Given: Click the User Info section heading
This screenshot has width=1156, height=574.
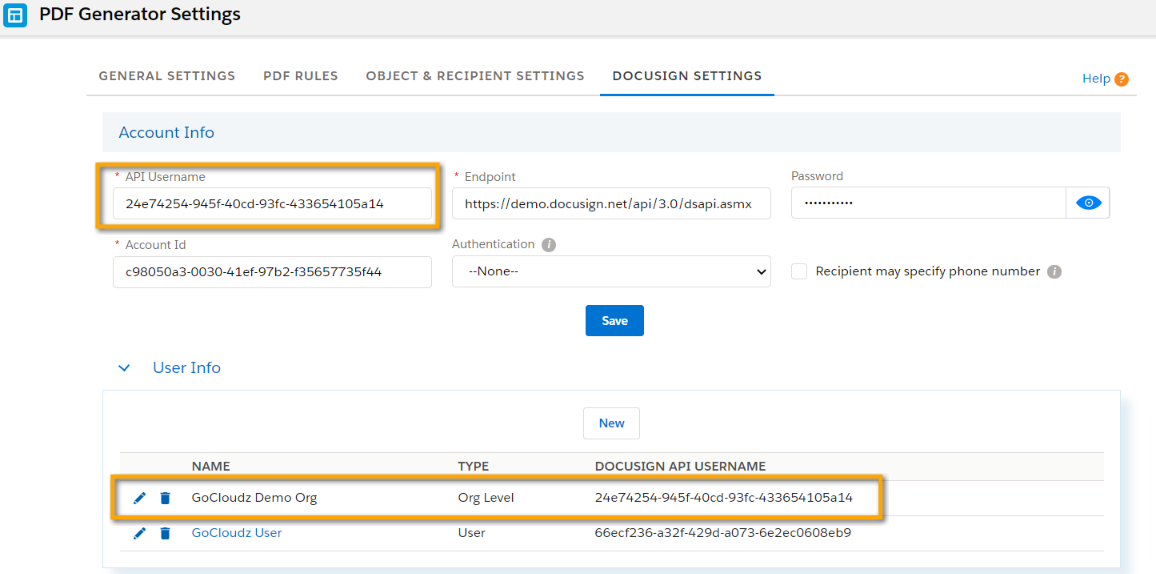Looking at the screenshot, I should tap(187, 368).
